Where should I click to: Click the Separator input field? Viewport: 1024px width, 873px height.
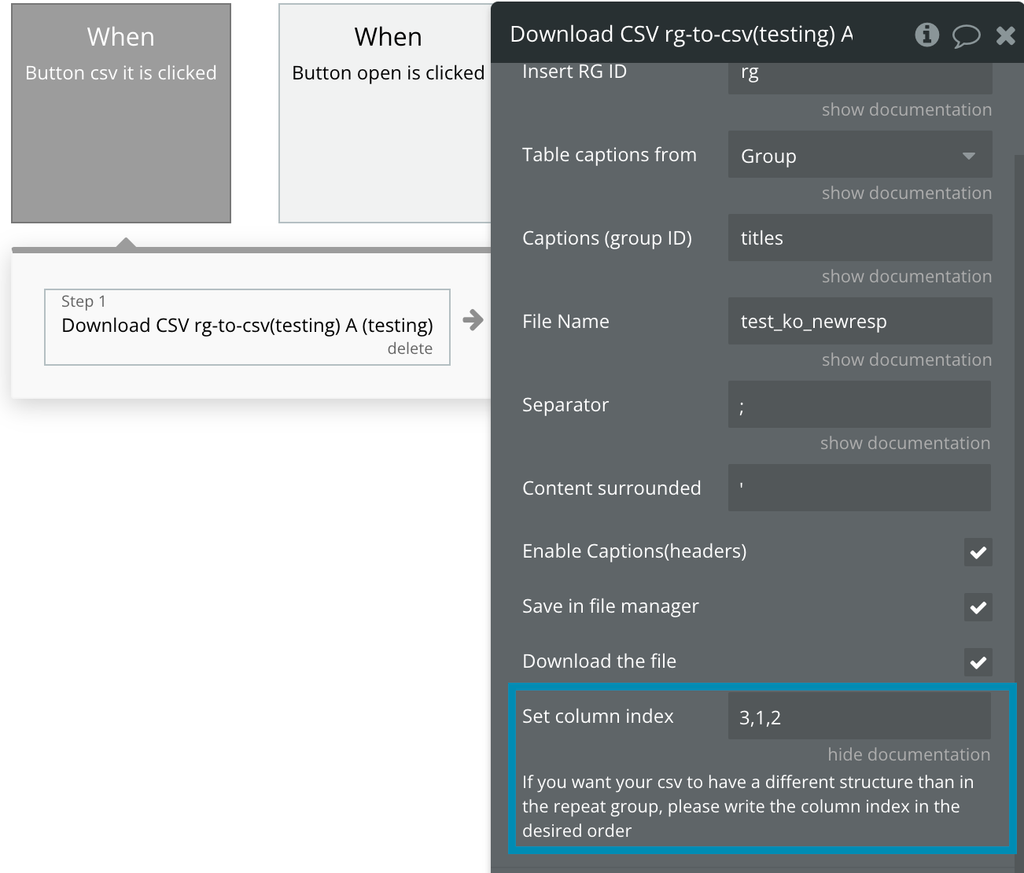tap(859, 405)
